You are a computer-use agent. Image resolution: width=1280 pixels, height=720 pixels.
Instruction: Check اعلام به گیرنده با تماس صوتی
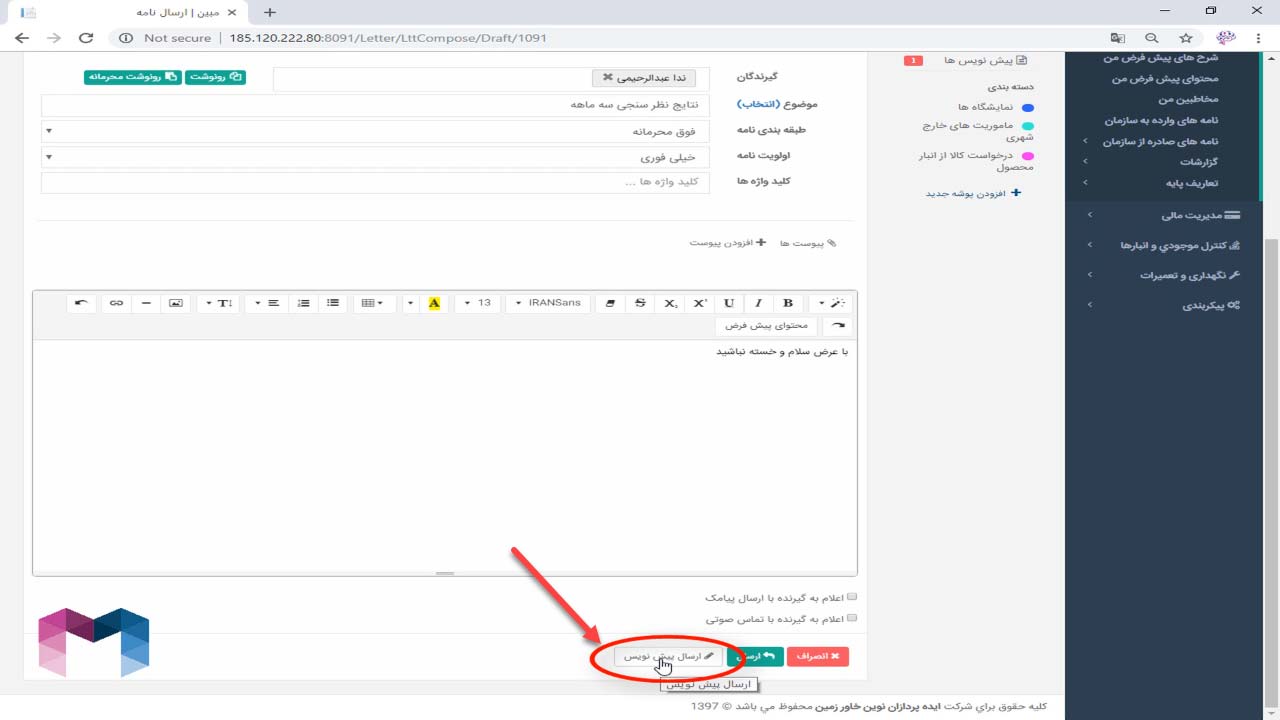pos(852,619)
